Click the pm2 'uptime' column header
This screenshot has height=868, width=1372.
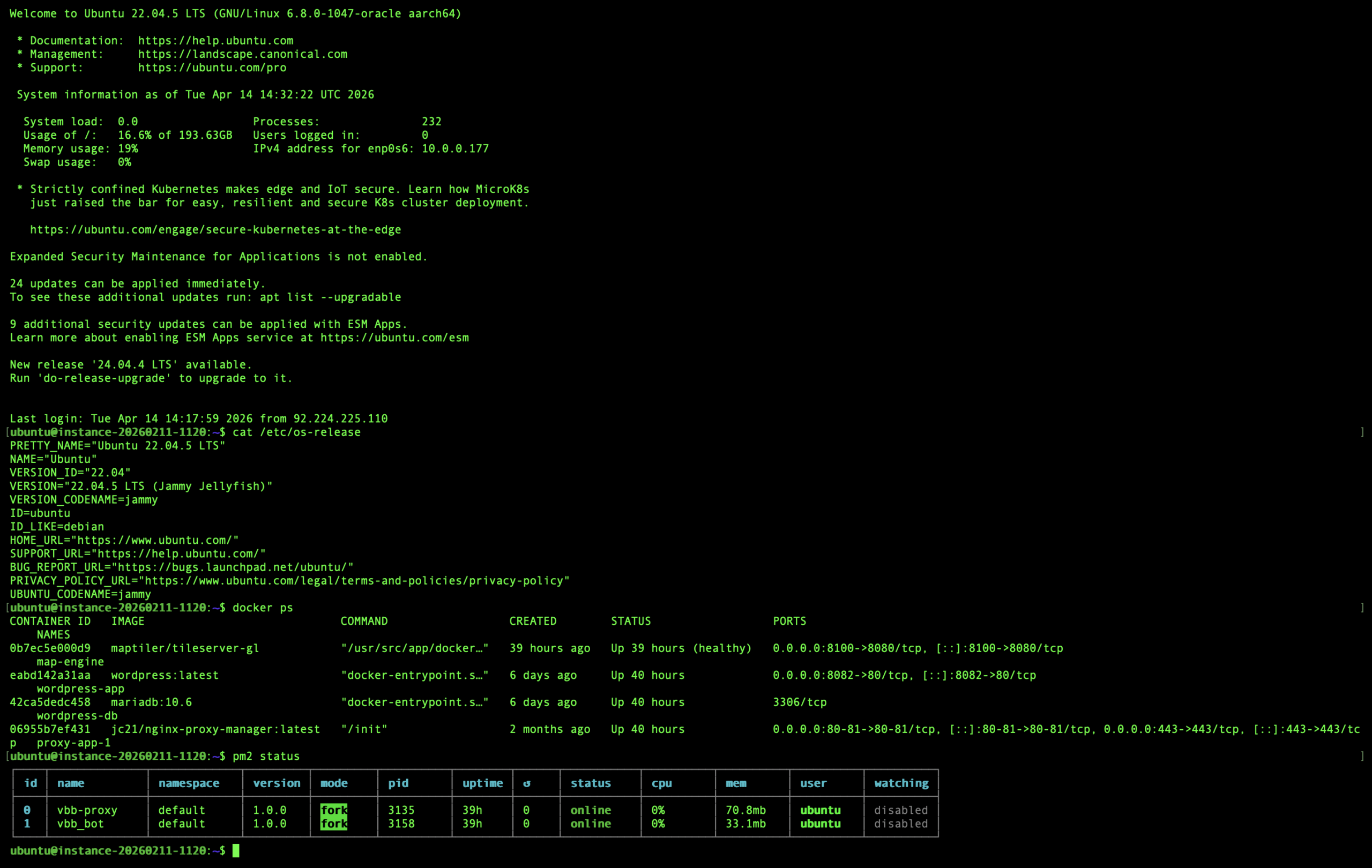tap(482, 783)
